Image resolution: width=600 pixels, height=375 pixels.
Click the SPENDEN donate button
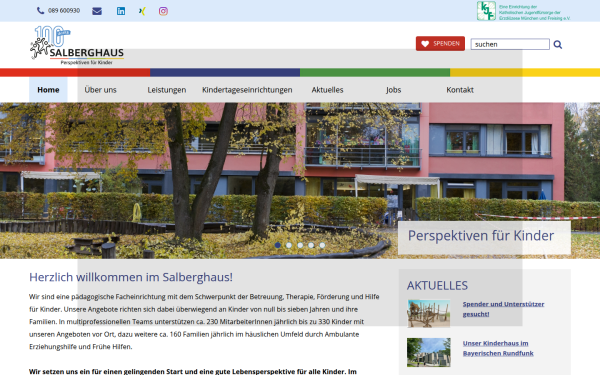pos(440,44)
